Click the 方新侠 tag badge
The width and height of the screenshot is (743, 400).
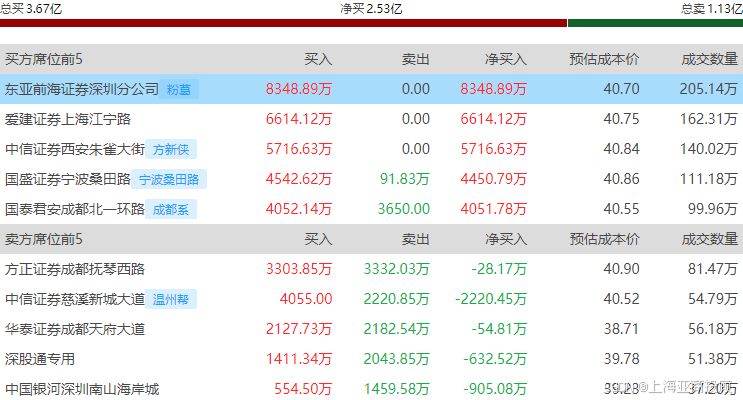[x=171, y=149]
